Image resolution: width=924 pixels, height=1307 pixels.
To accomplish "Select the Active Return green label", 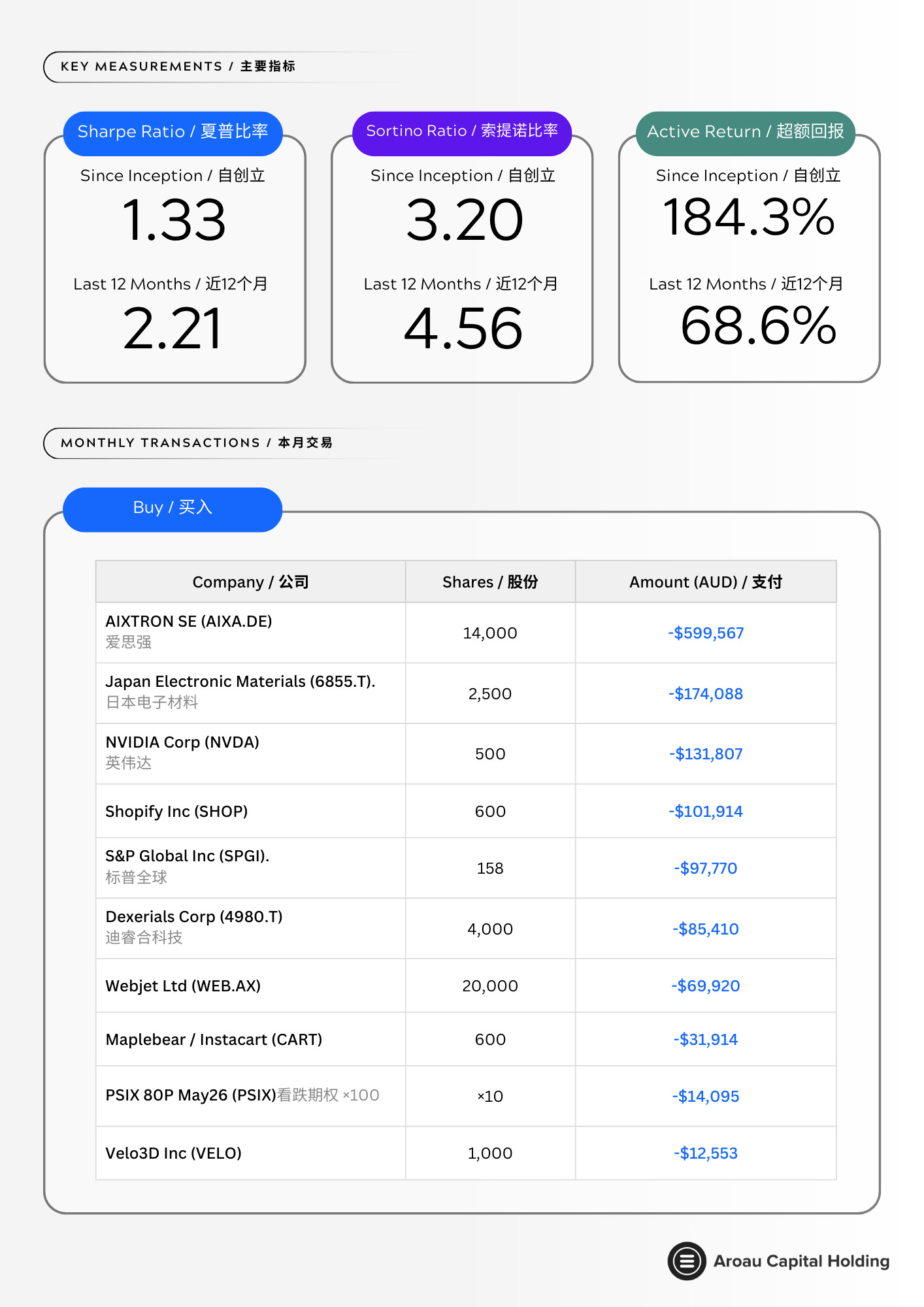I will pyautogui.click(x=746, y=133).
